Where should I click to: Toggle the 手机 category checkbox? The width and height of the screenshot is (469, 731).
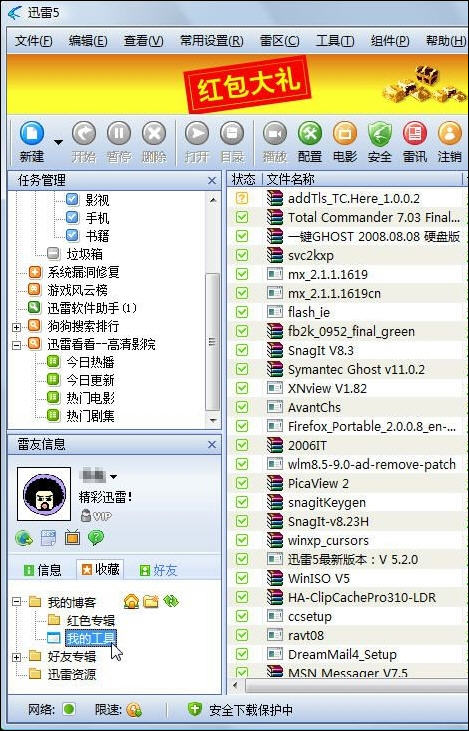click(x=72, y=217)
